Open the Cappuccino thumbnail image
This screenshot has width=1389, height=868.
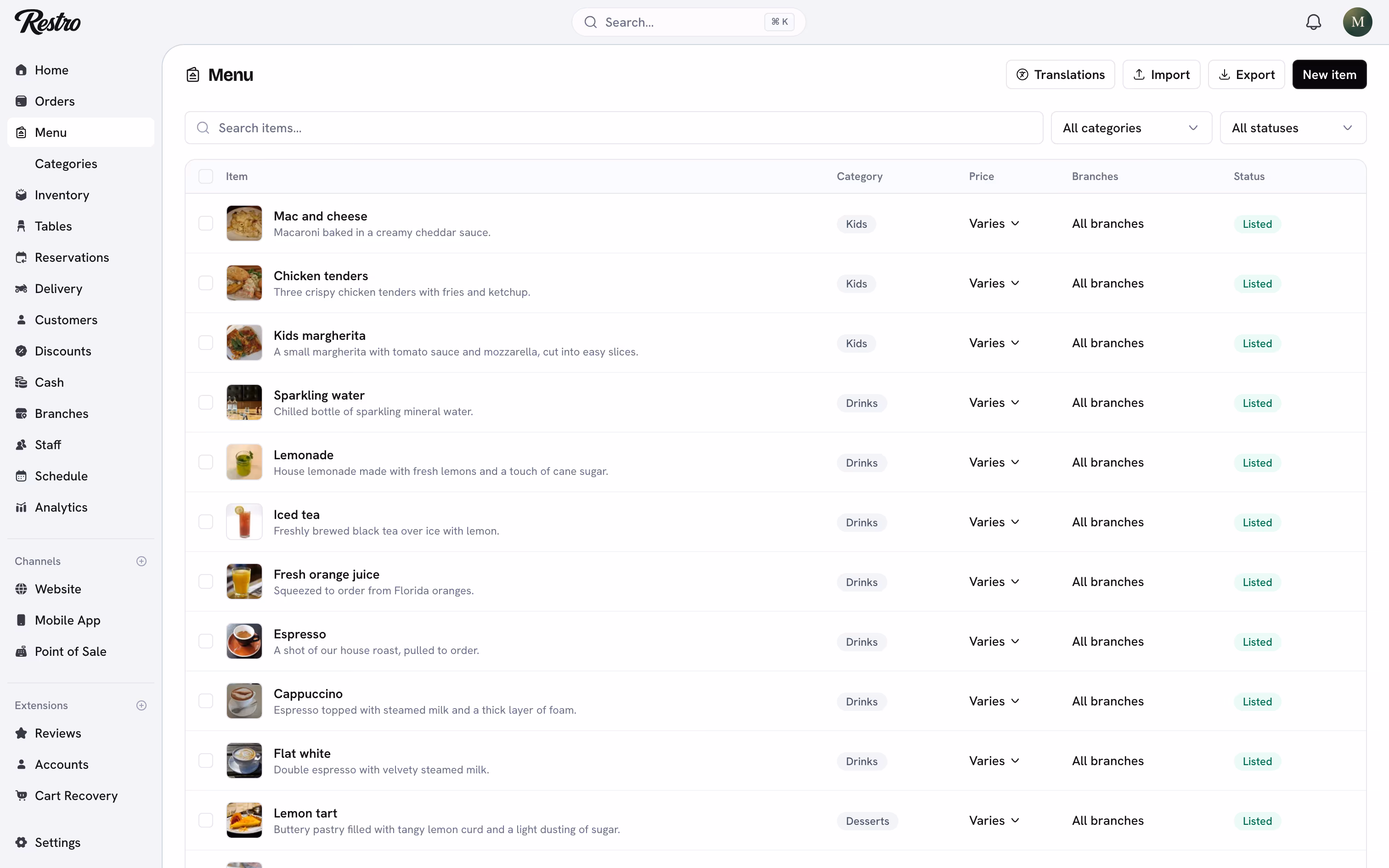[244, 701]
